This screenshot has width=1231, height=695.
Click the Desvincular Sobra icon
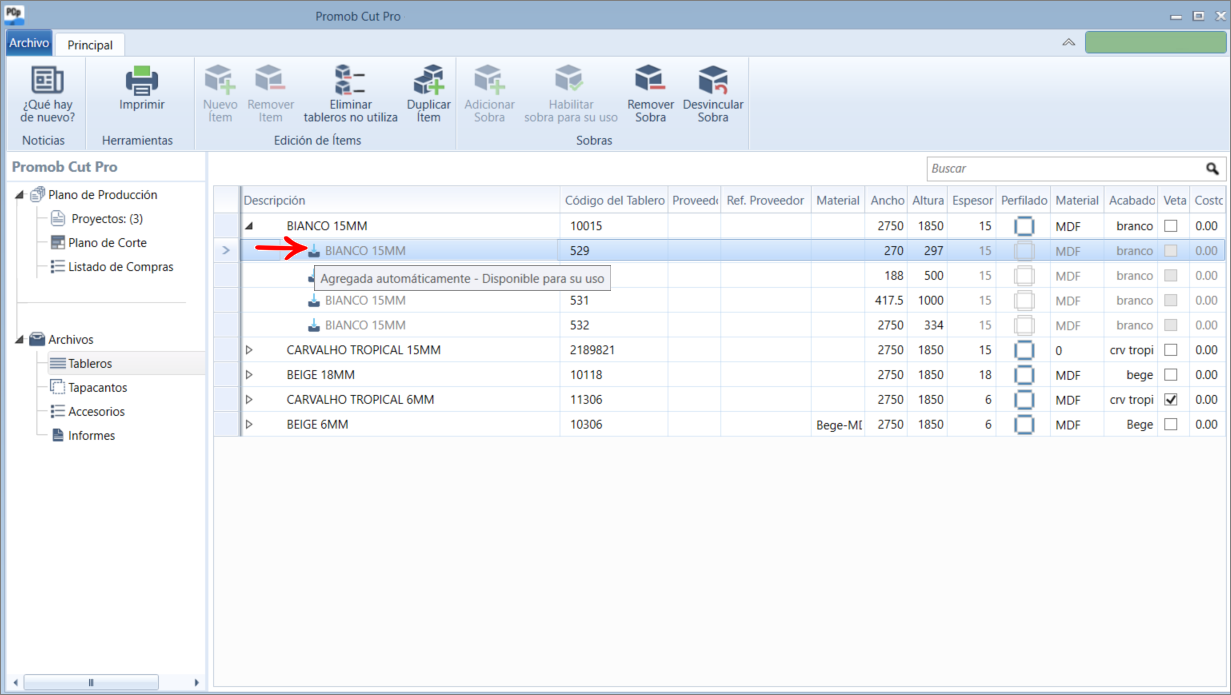coord(713,80)
